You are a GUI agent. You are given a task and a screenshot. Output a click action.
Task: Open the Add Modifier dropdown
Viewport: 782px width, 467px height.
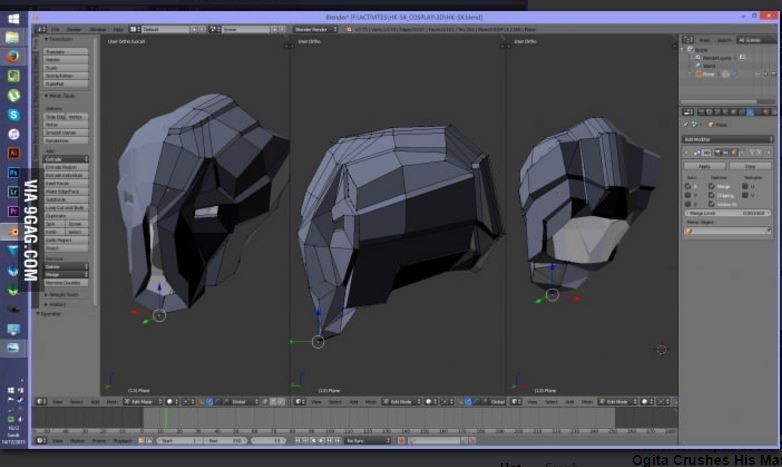(x=728, y=139)
